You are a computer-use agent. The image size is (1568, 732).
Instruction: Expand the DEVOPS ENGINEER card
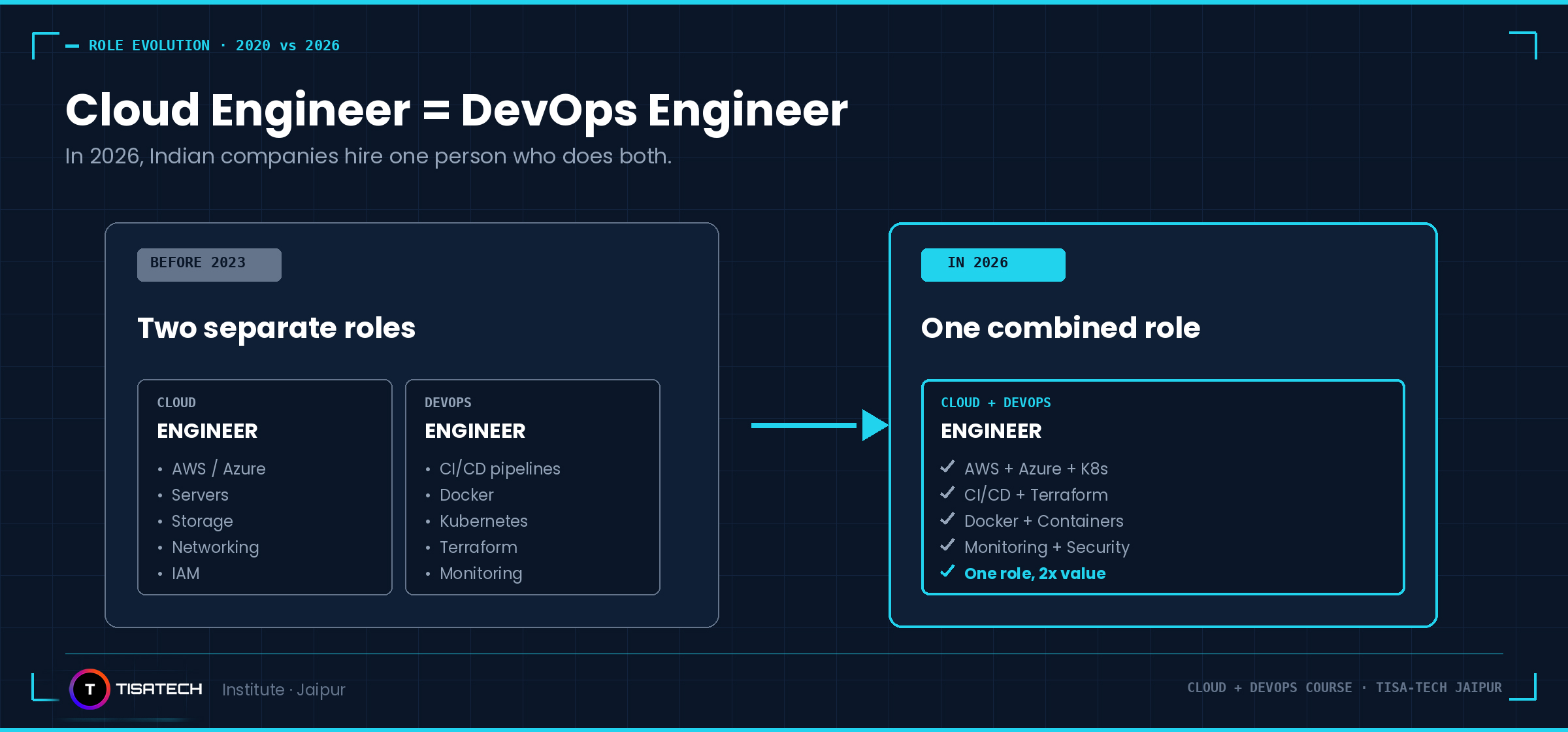point(532,487)
